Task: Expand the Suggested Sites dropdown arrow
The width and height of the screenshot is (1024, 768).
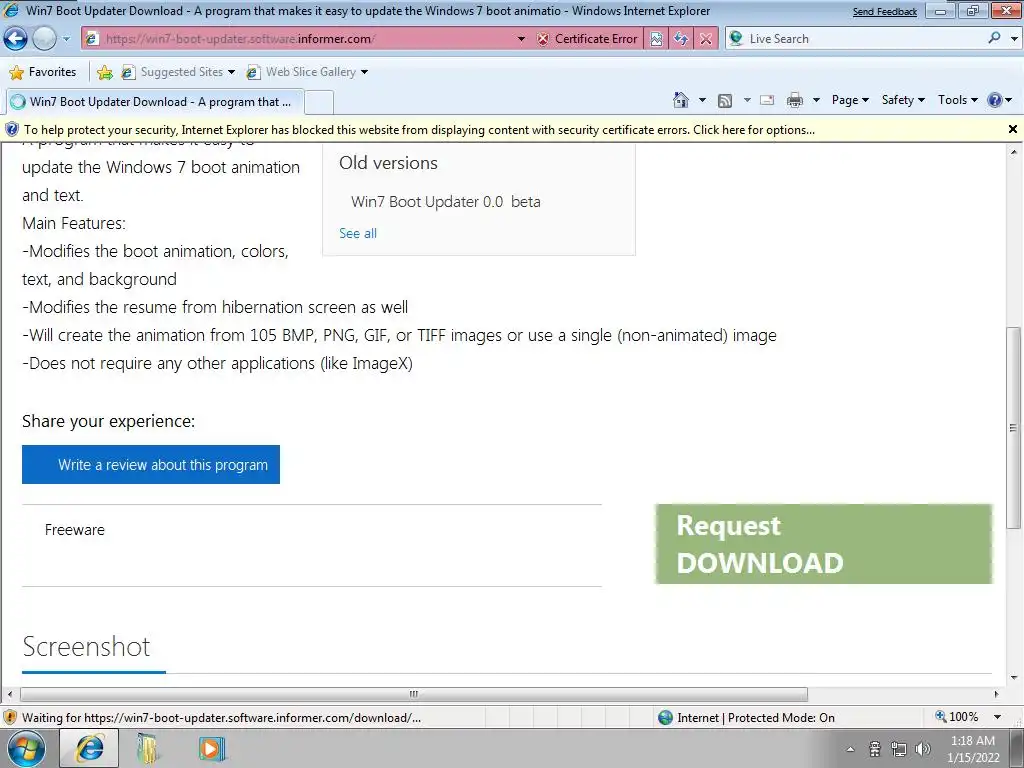Action: point(232,72)
